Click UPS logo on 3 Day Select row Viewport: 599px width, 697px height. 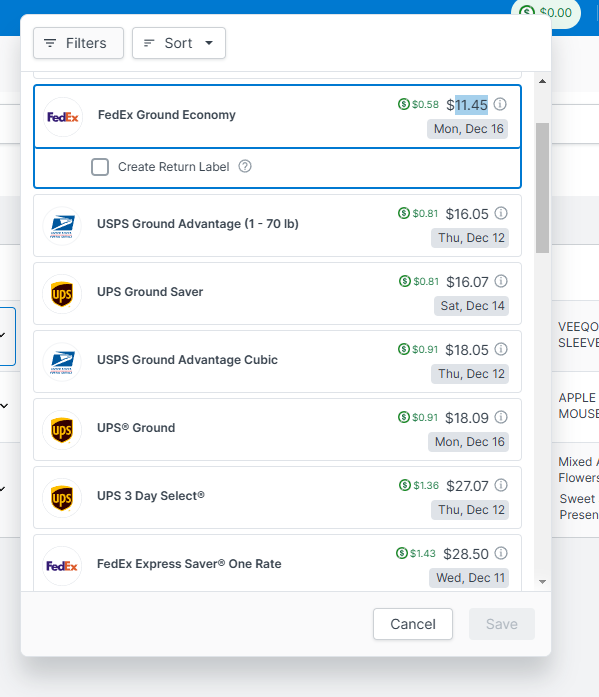(x=62, y=498)
